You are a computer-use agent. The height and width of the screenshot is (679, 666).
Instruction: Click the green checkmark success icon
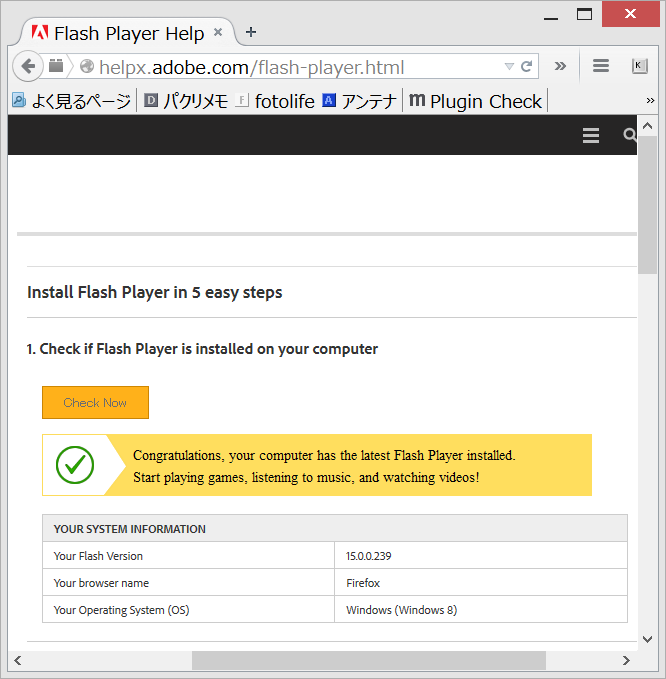pyautogui.click(x=75, y=465)
